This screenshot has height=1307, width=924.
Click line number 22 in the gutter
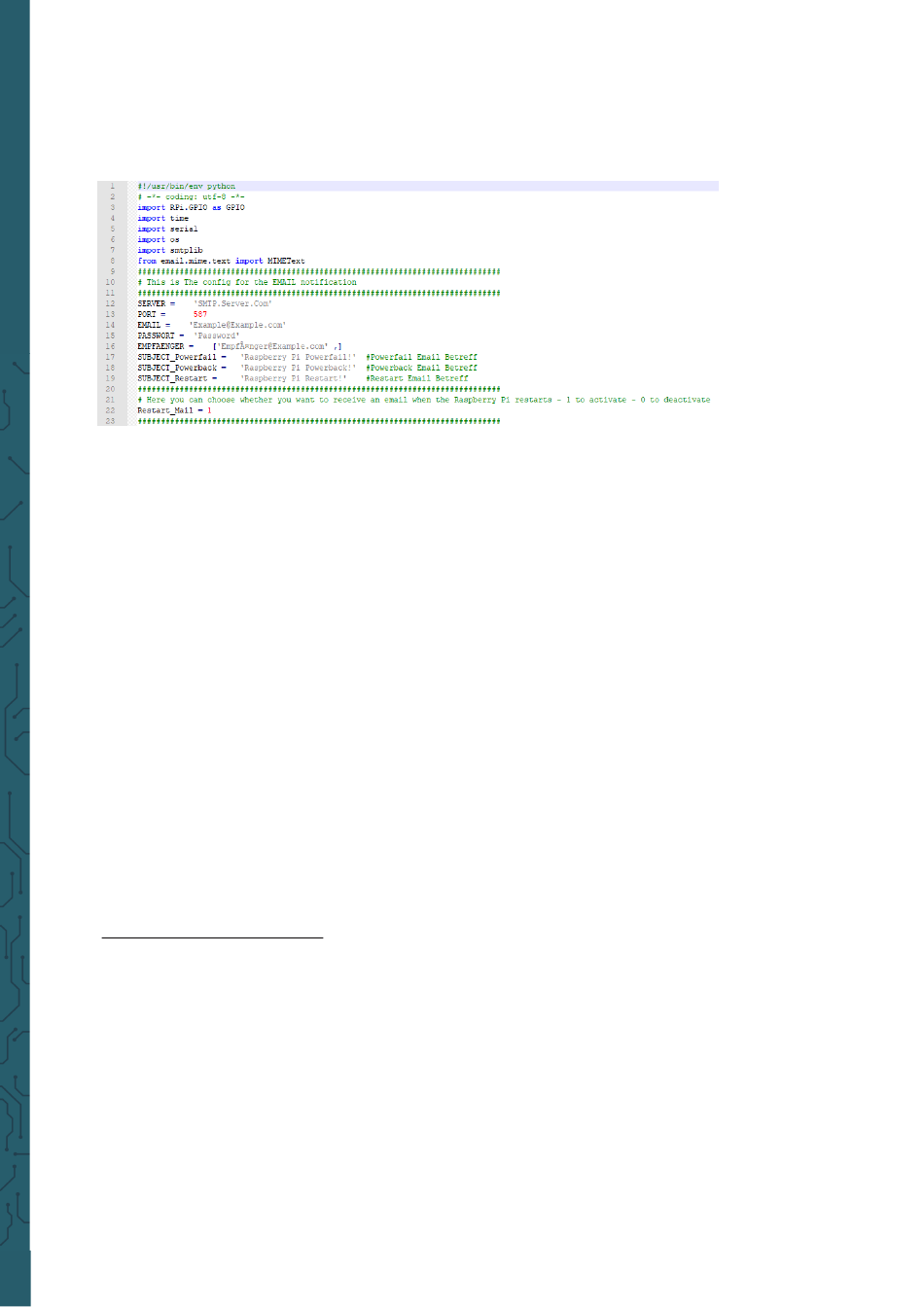[111, 410]
